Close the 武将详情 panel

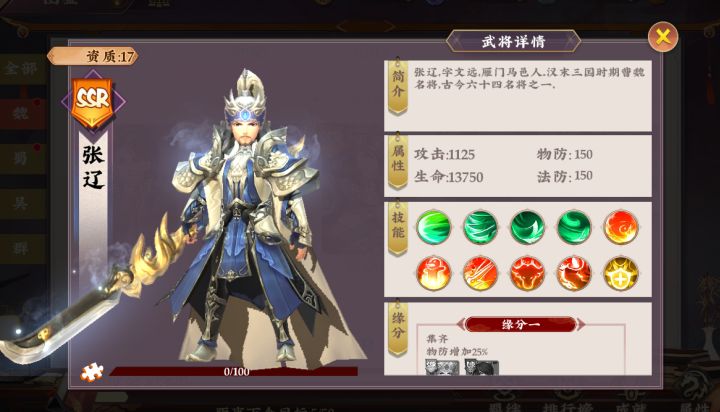(663, 37)
